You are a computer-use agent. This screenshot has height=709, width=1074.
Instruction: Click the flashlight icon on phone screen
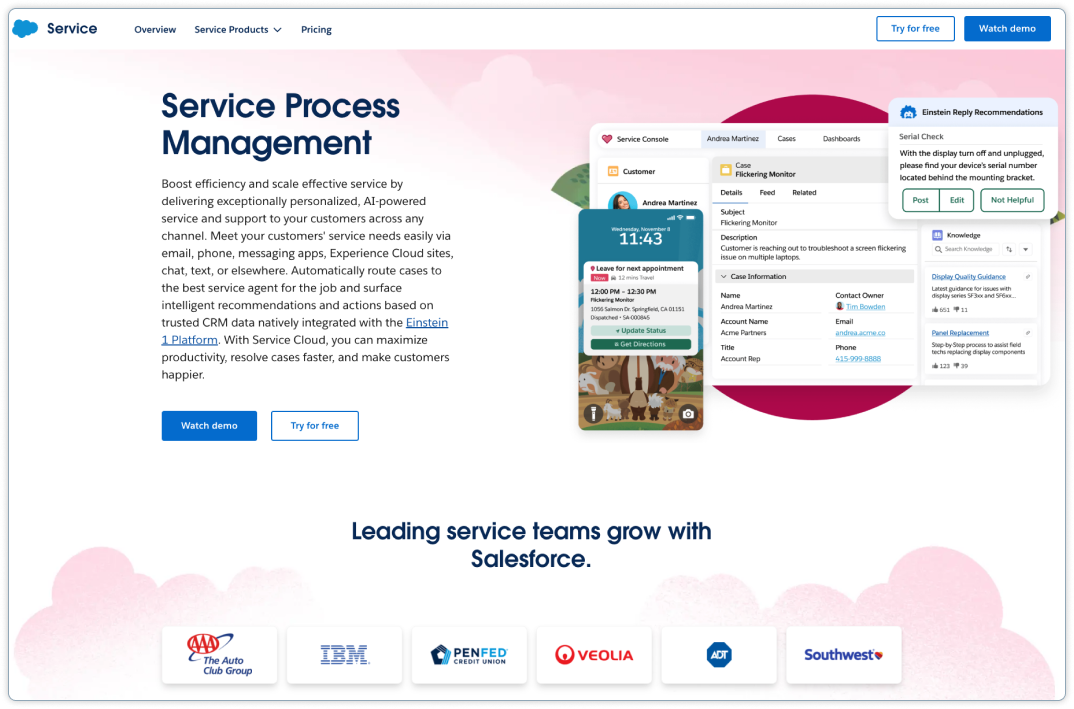point(594,412)
